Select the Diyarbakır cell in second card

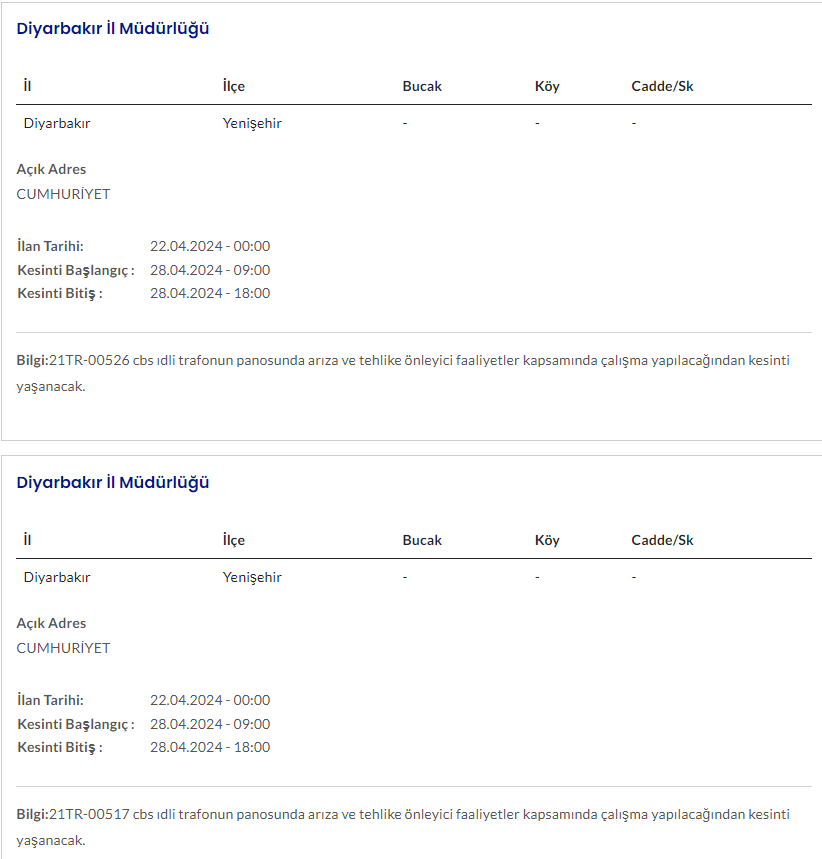tap(57, 578)
